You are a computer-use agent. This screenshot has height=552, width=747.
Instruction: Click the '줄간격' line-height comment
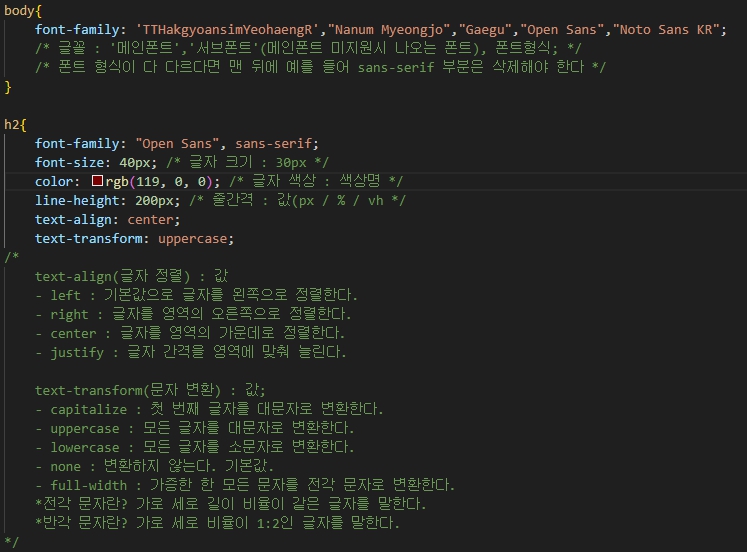point(297,200)
